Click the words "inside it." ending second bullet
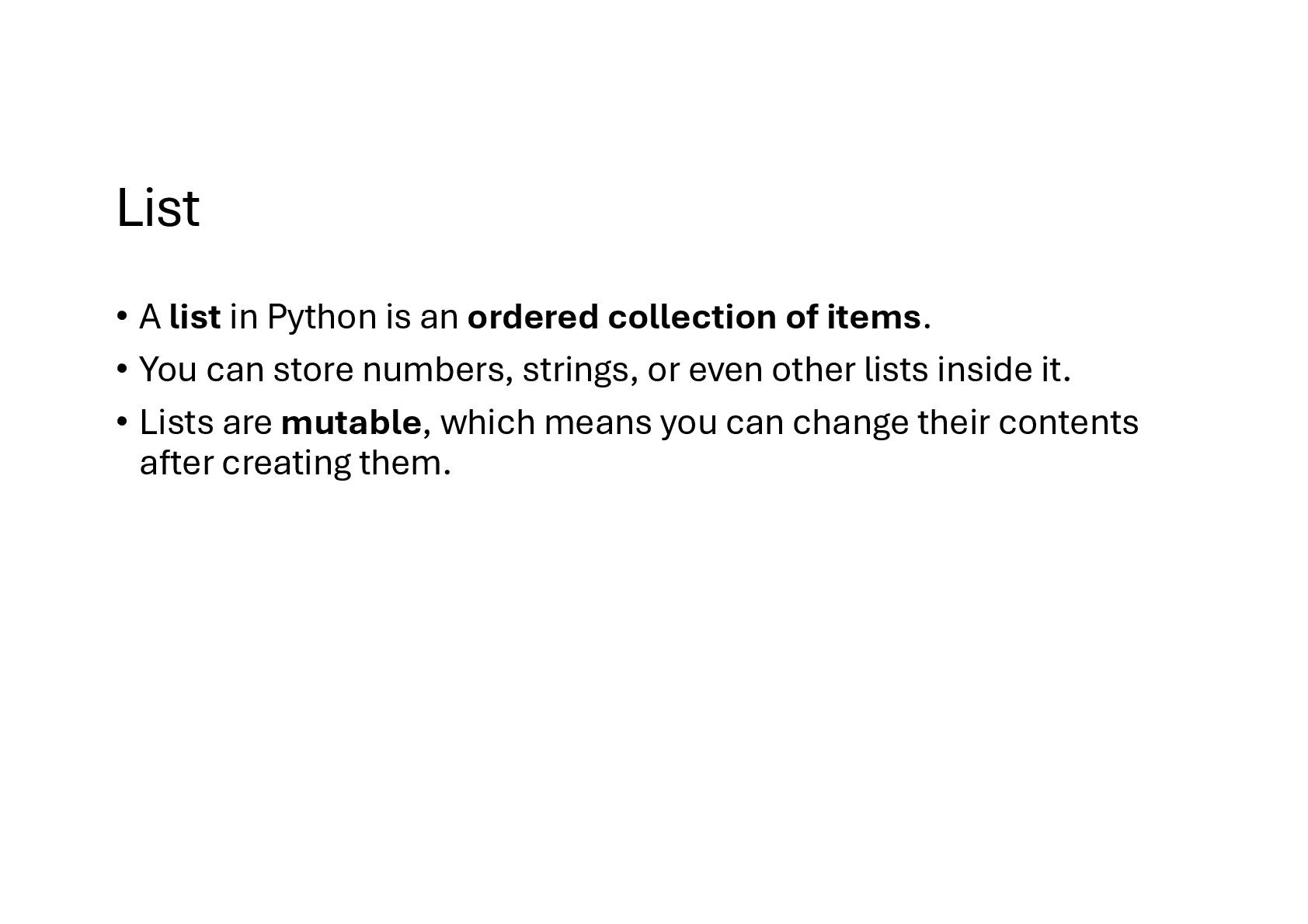1308x924 pixels. (x=1004, y=370)
